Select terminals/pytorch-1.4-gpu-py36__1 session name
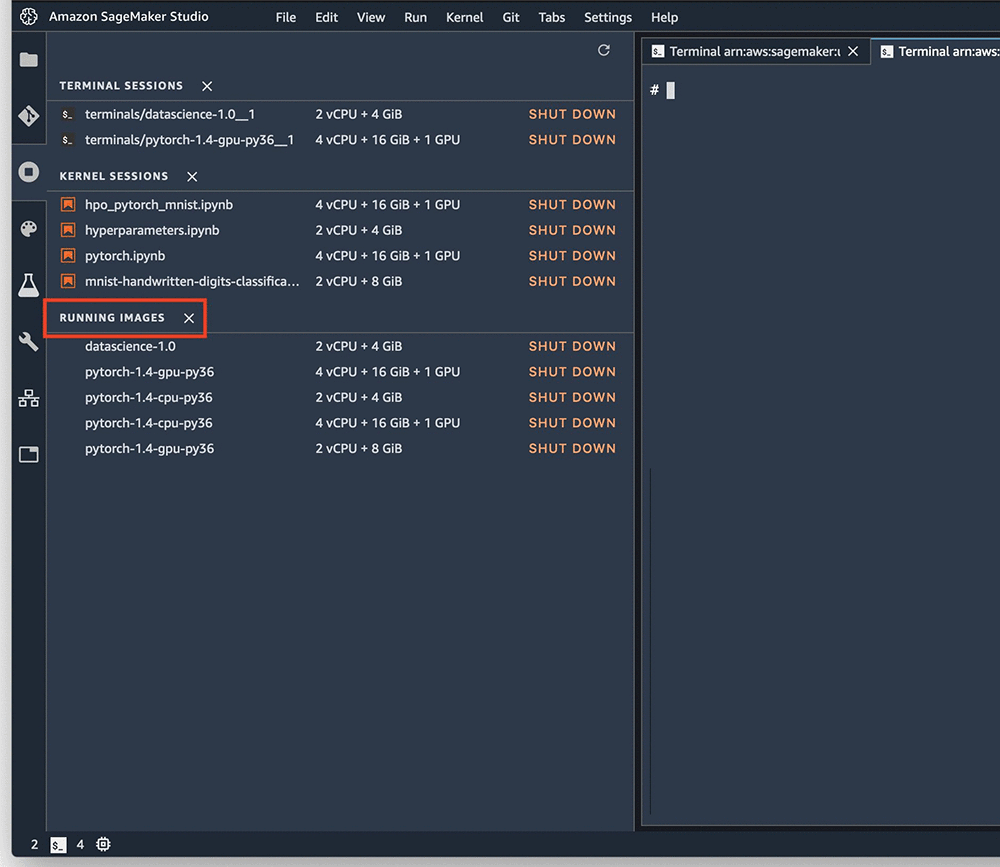 coord(189,140)
